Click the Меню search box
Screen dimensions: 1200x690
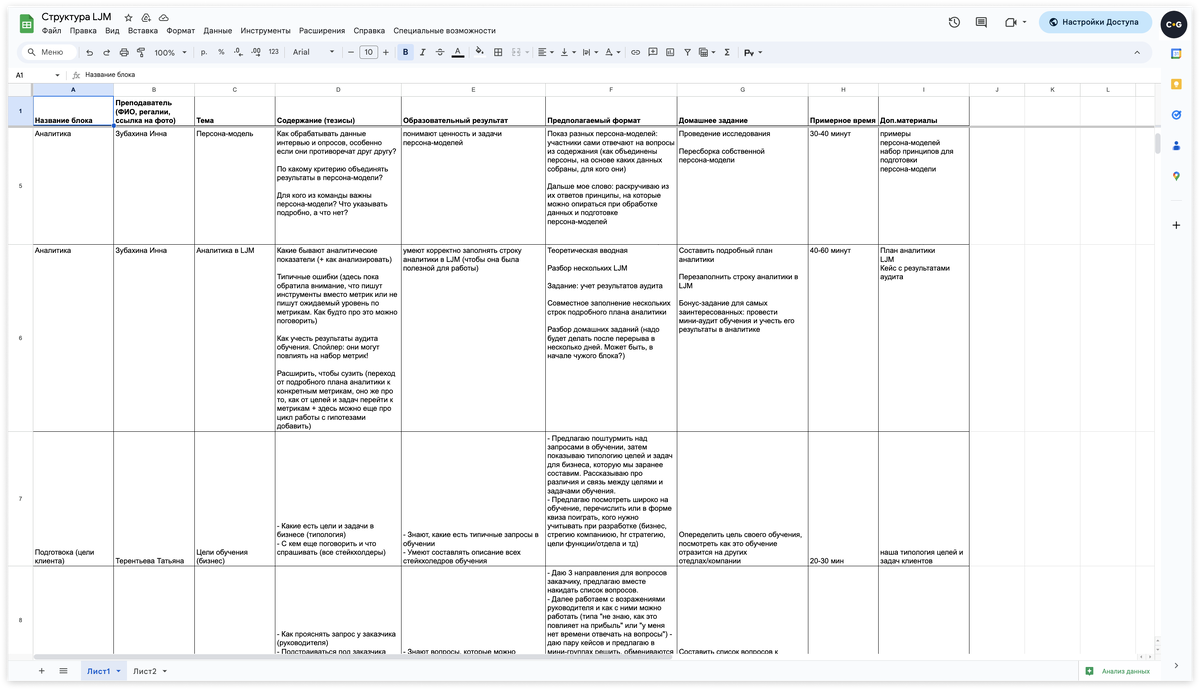(49, 52)
